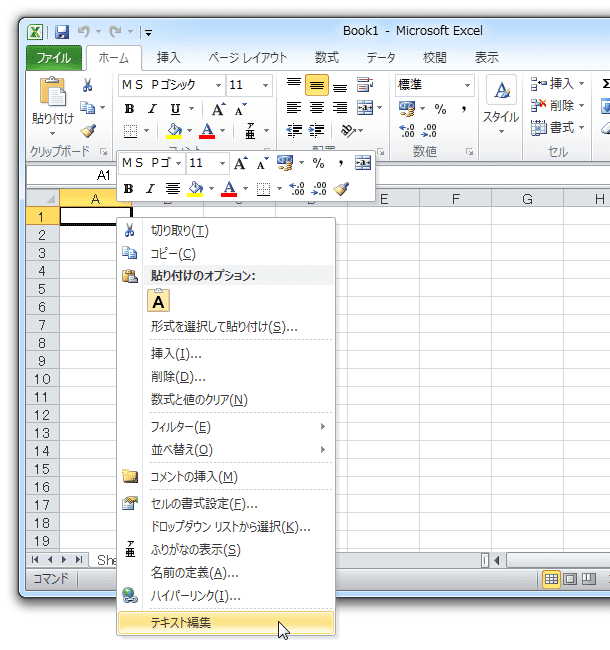Viewport: 610px width, 650px height.
Task: Toggle Italic in the ribbon
Action: [x=152, y=109]
